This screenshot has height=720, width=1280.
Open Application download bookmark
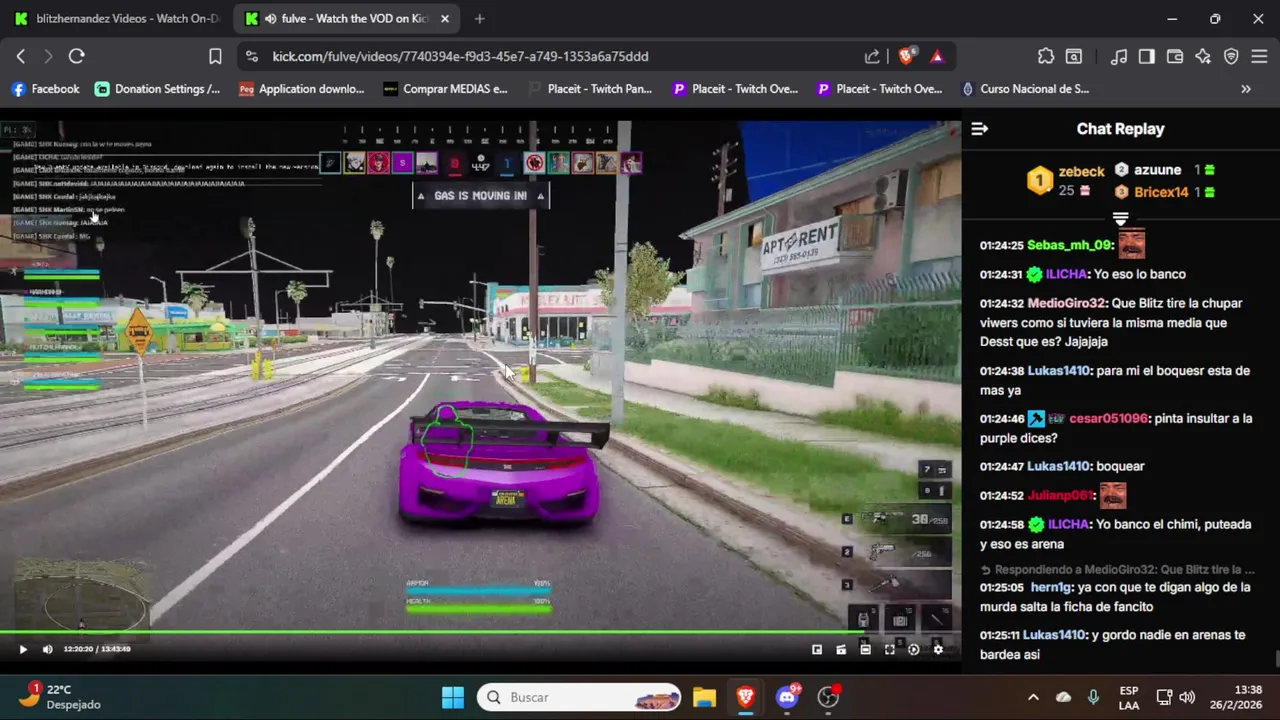301,89
